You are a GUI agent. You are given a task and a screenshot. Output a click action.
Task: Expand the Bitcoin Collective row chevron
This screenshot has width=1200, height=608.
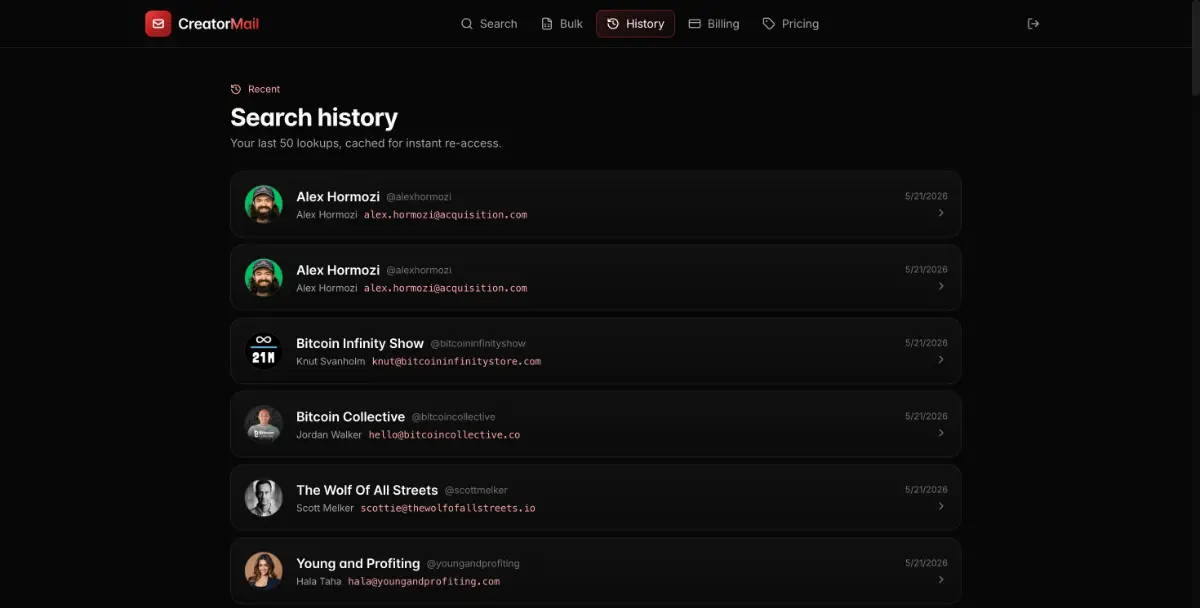coord(941,433)
